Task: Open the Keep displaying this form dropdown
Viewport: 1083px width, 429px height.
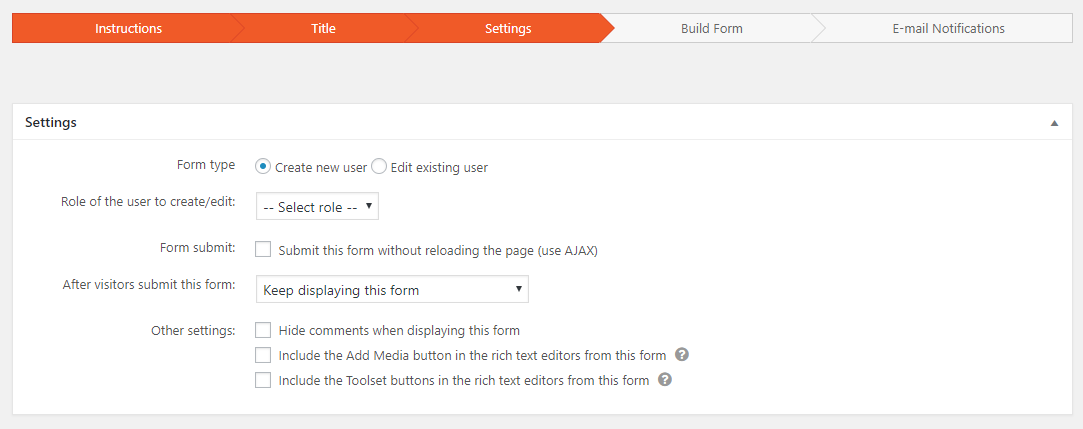Action: pyautogui.click(x=392, y=289)
